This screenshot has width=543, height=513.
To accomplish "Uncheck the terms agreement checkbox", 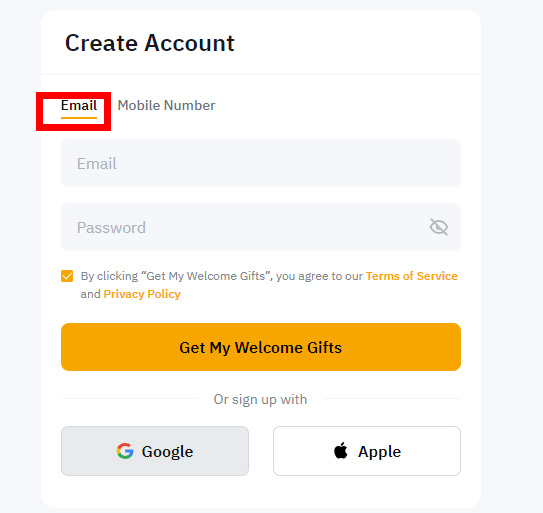I will click(x=67, y=276).
